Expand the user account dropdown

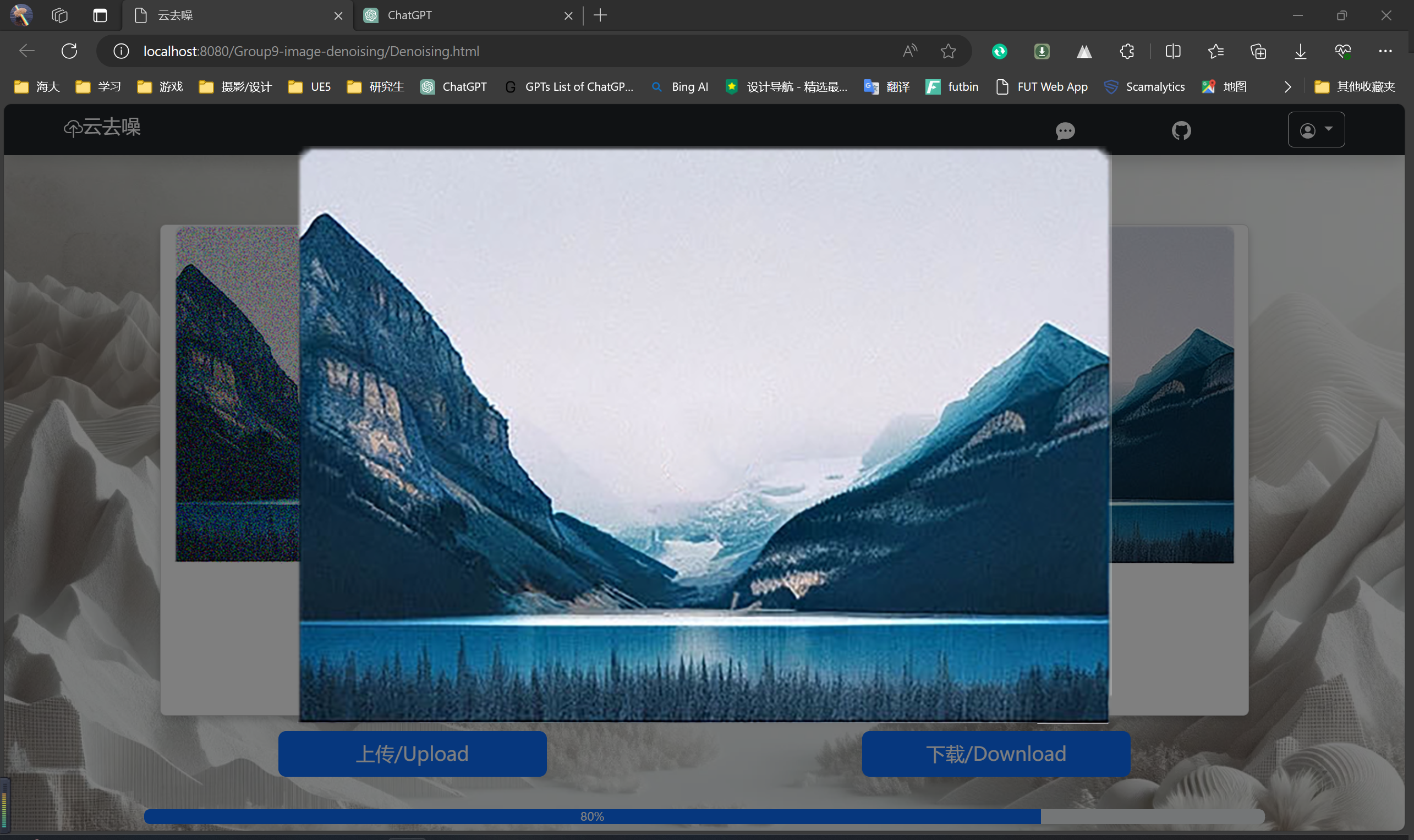[x=1316, y=130]
